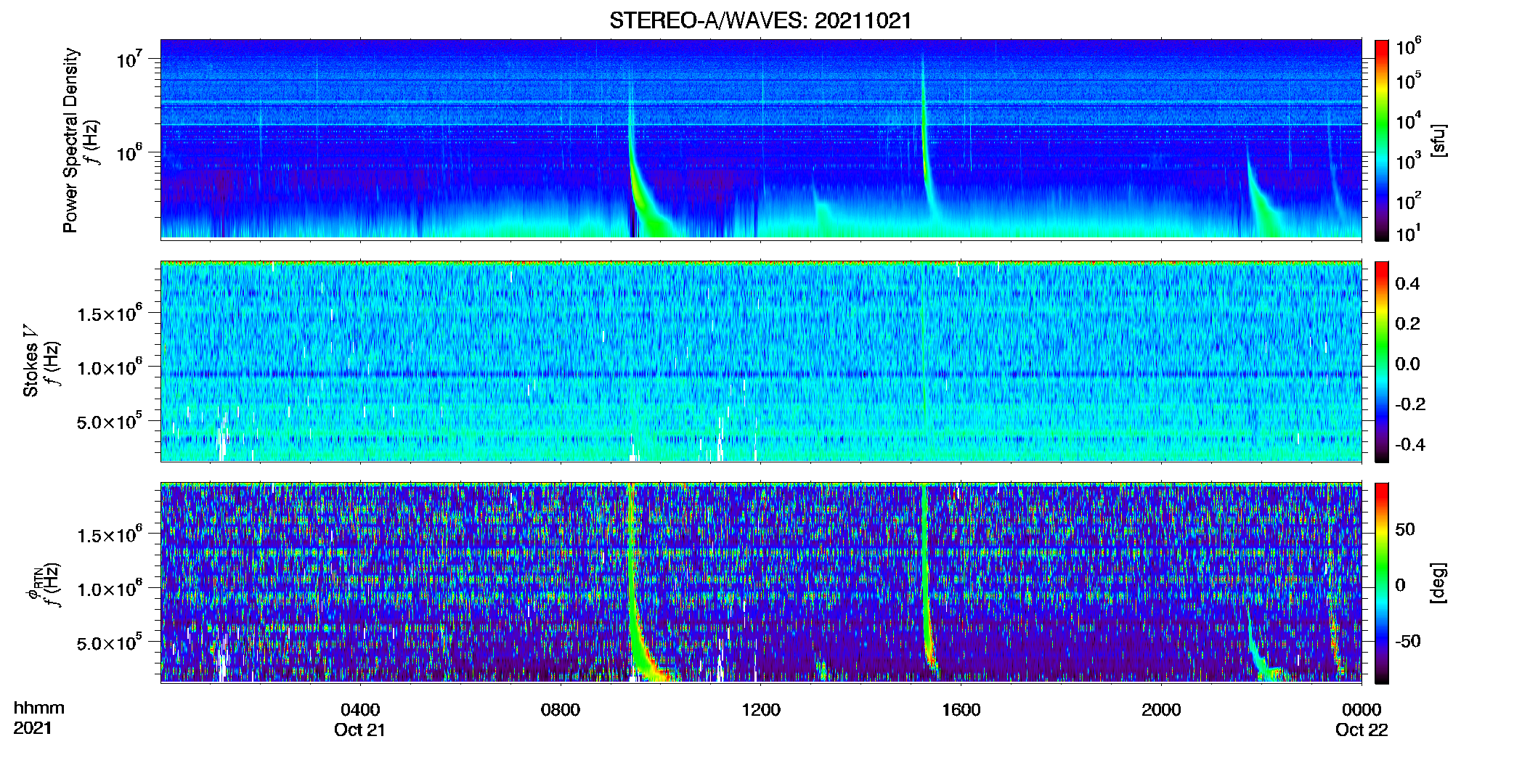Click the 0.2 label on Stokes V colorbar
1522x784 pixels.
[x=1407, y=324]
